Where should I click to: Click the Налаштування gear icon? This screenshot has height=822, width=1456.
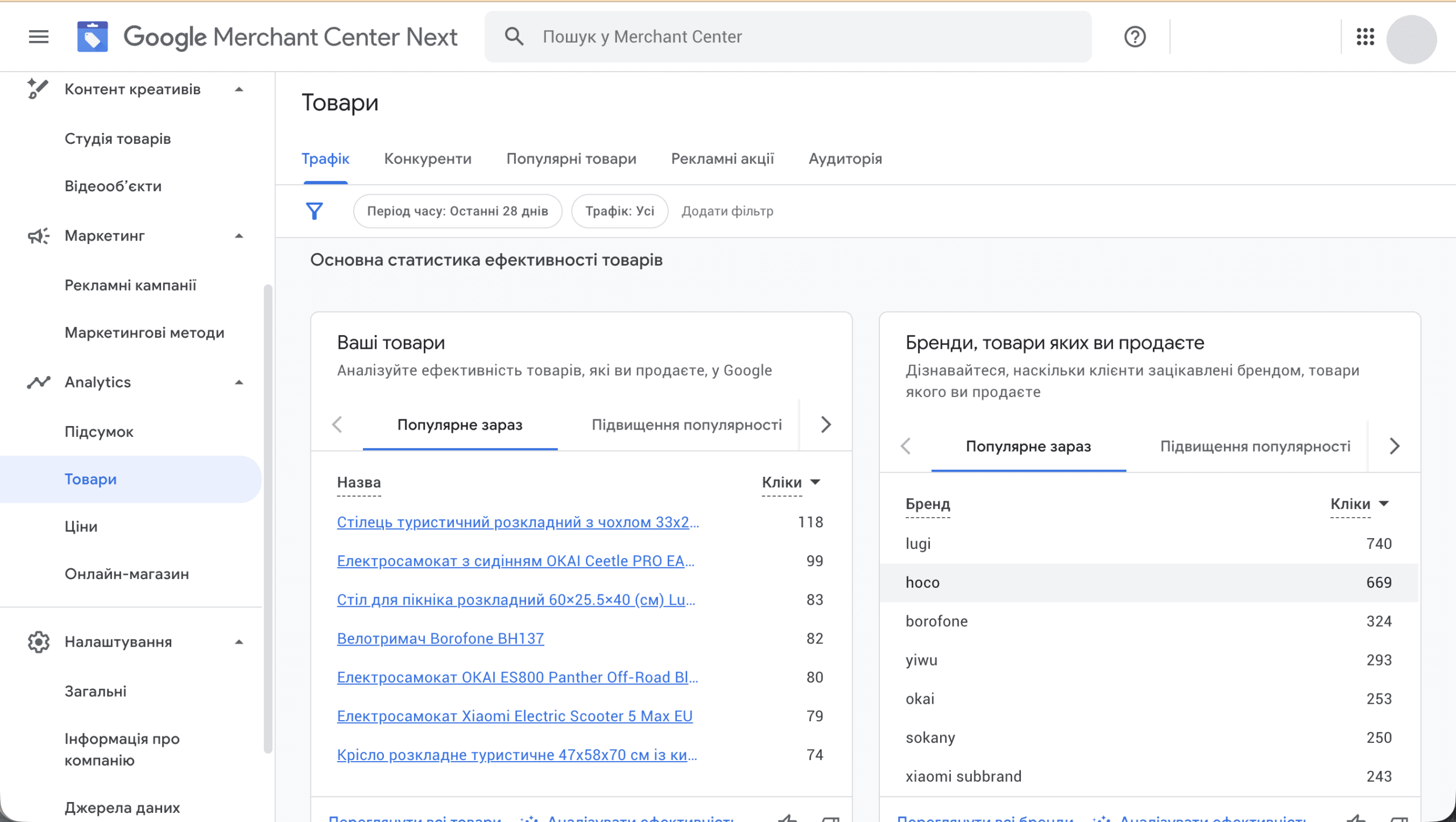(39, 642)
